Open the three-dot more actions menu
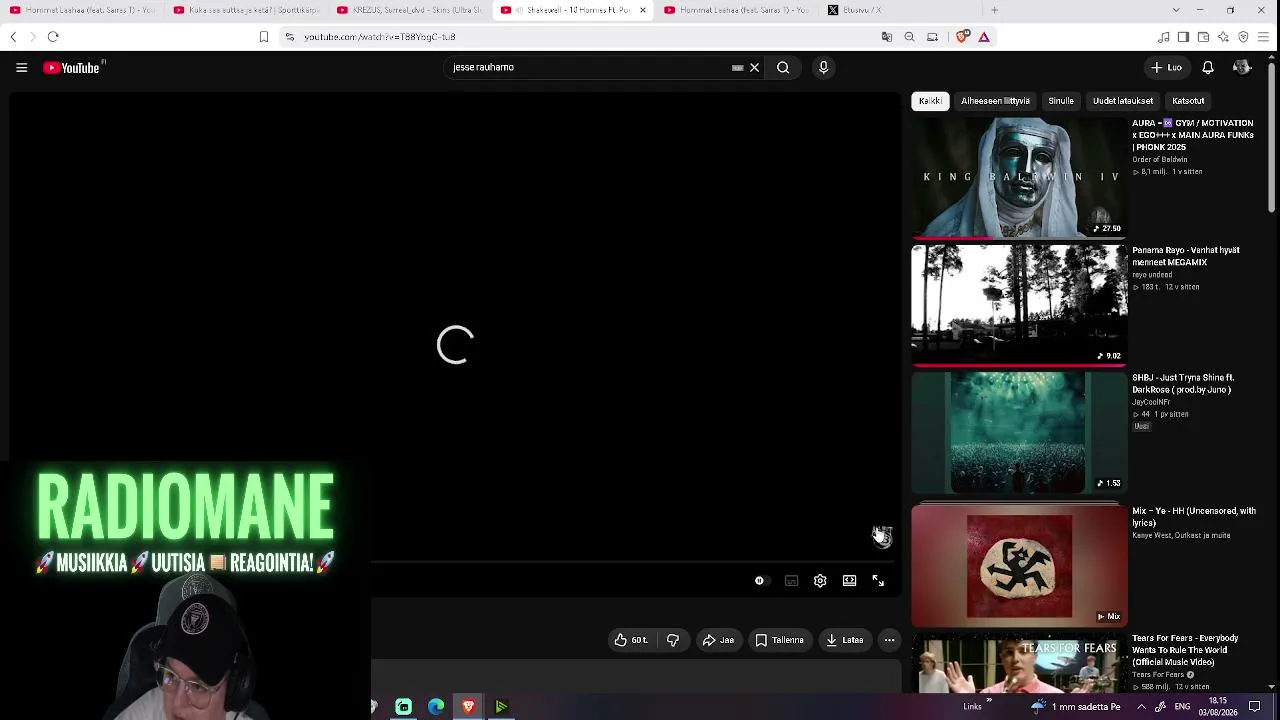Screen dimensions: 1280x720 tap(889, 640)
